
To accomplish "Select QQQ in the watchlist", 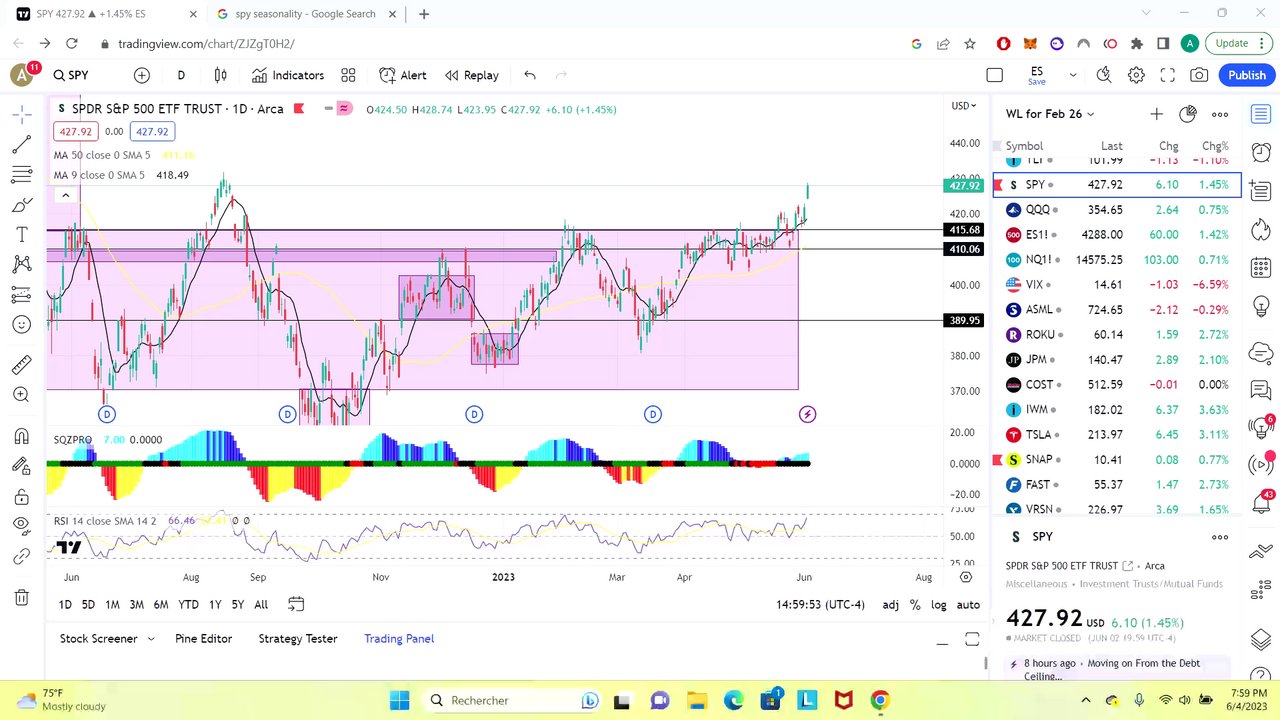I will click(1117, 210).
